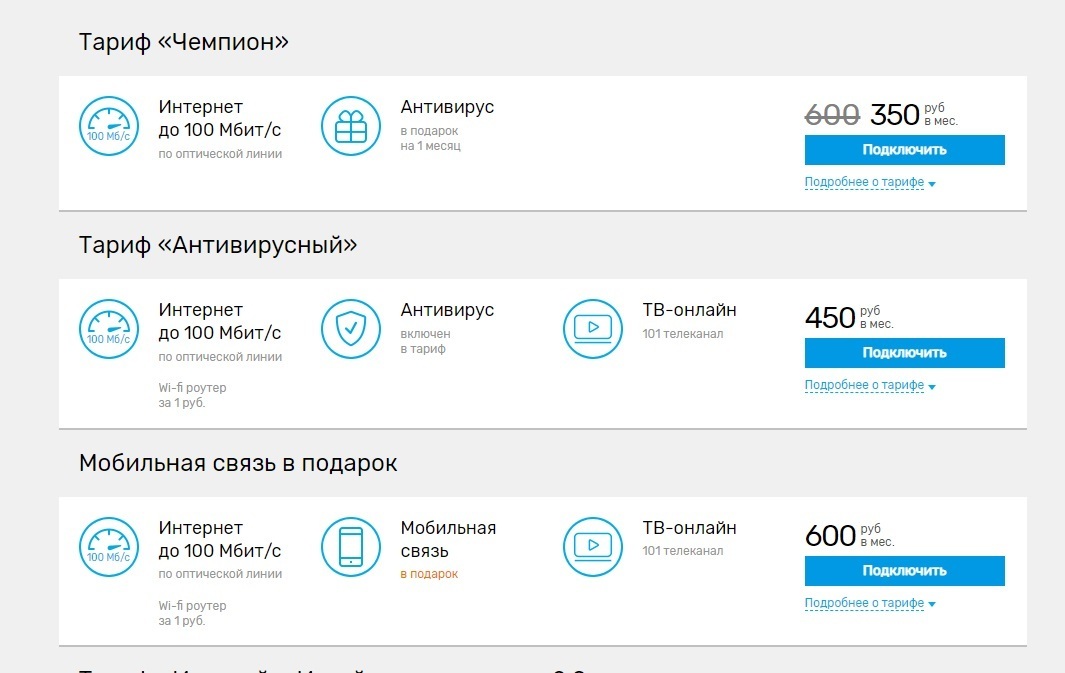The height and width of the screenshot is (673, 1065).
Task: Click the shield checkmark antivirus icon
Action: tap(351, 328)
